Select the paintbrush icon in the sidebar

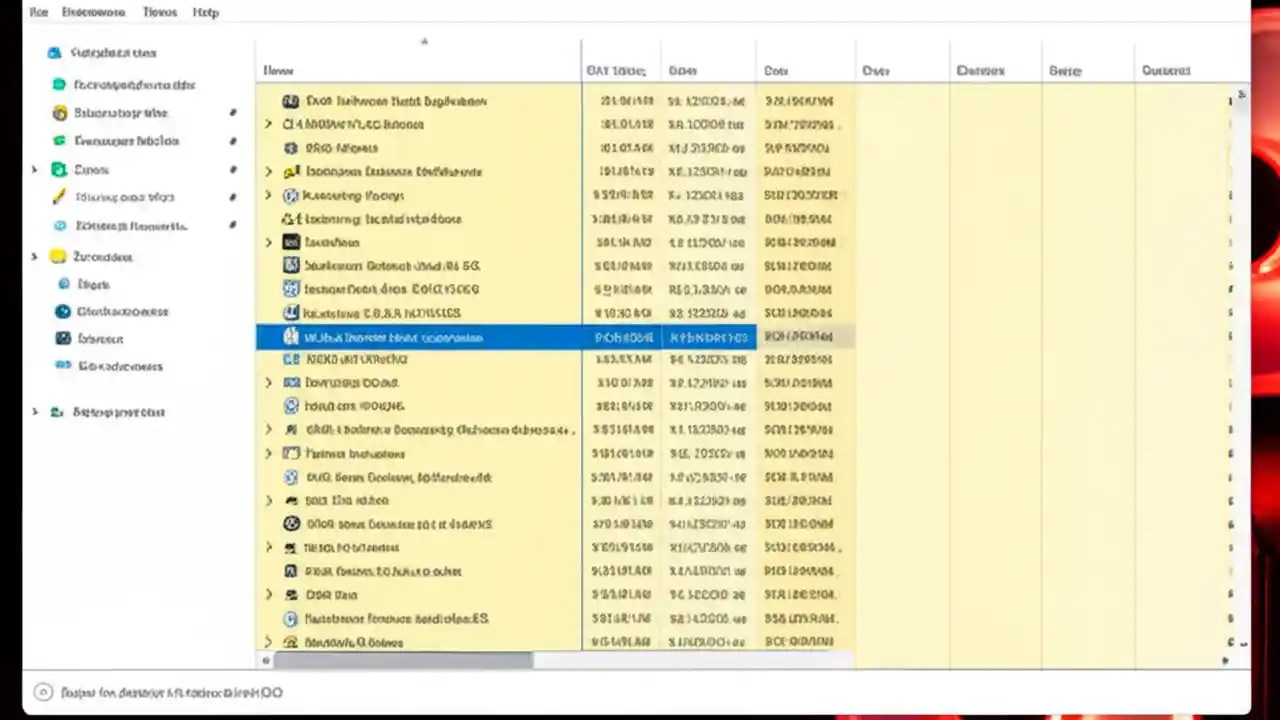coord(57,197)
